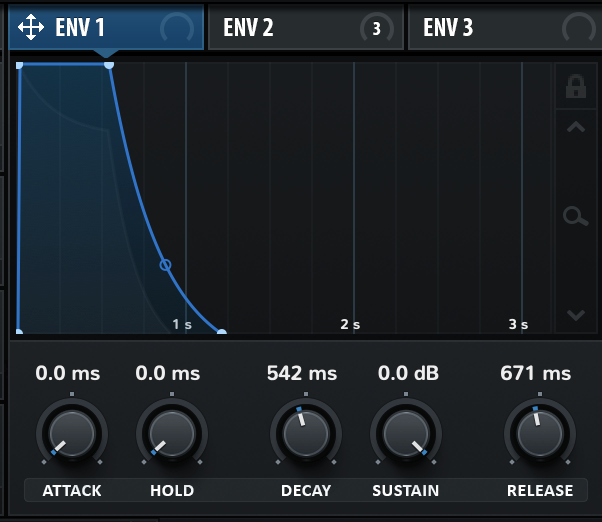Image resolution: width=602 pixels, height=522 pixels.
Task: Click the Hold knob
Action: tap(171, 433)
